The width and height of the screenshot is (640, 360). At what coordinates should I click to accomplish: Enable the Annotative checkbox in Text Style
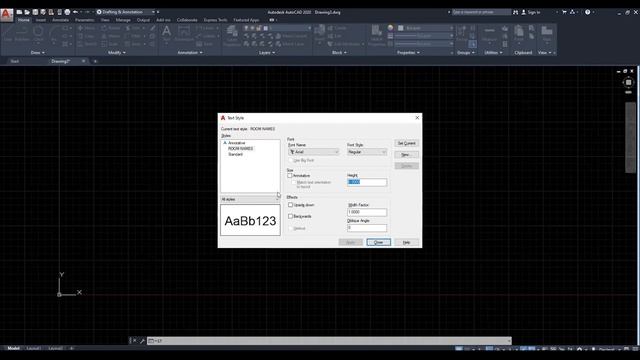pos(290,176)
